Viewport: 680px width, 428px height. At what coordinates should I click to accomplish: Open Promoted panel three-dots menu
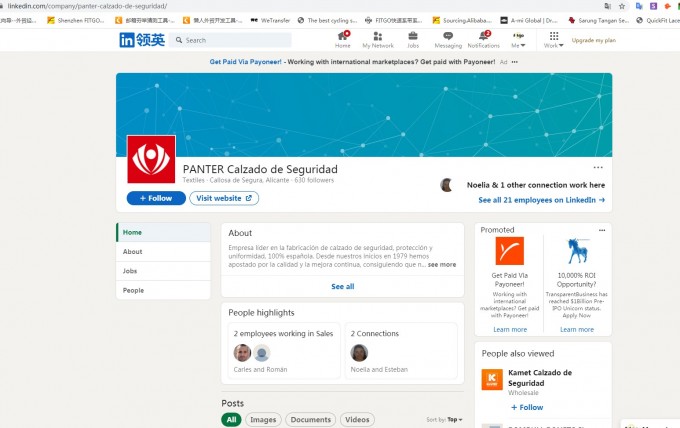602,230
